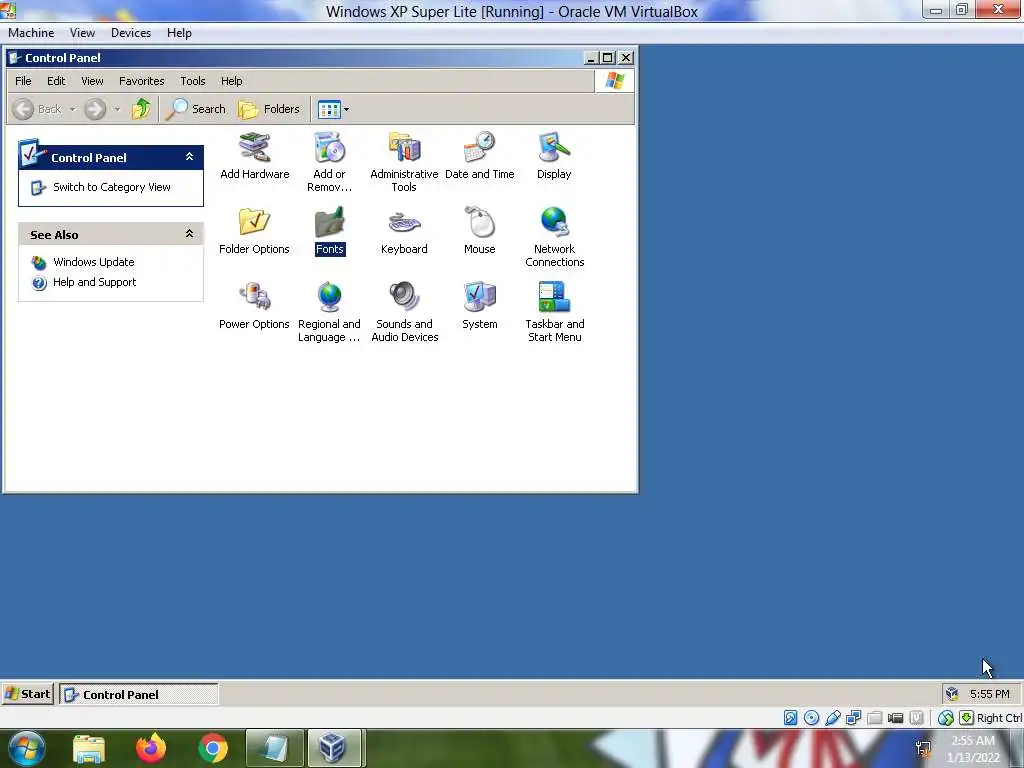The width and height of the screenshot is (1024, 768).
Task: Click the Forward navigation arrow
Action: coord(95,109)
